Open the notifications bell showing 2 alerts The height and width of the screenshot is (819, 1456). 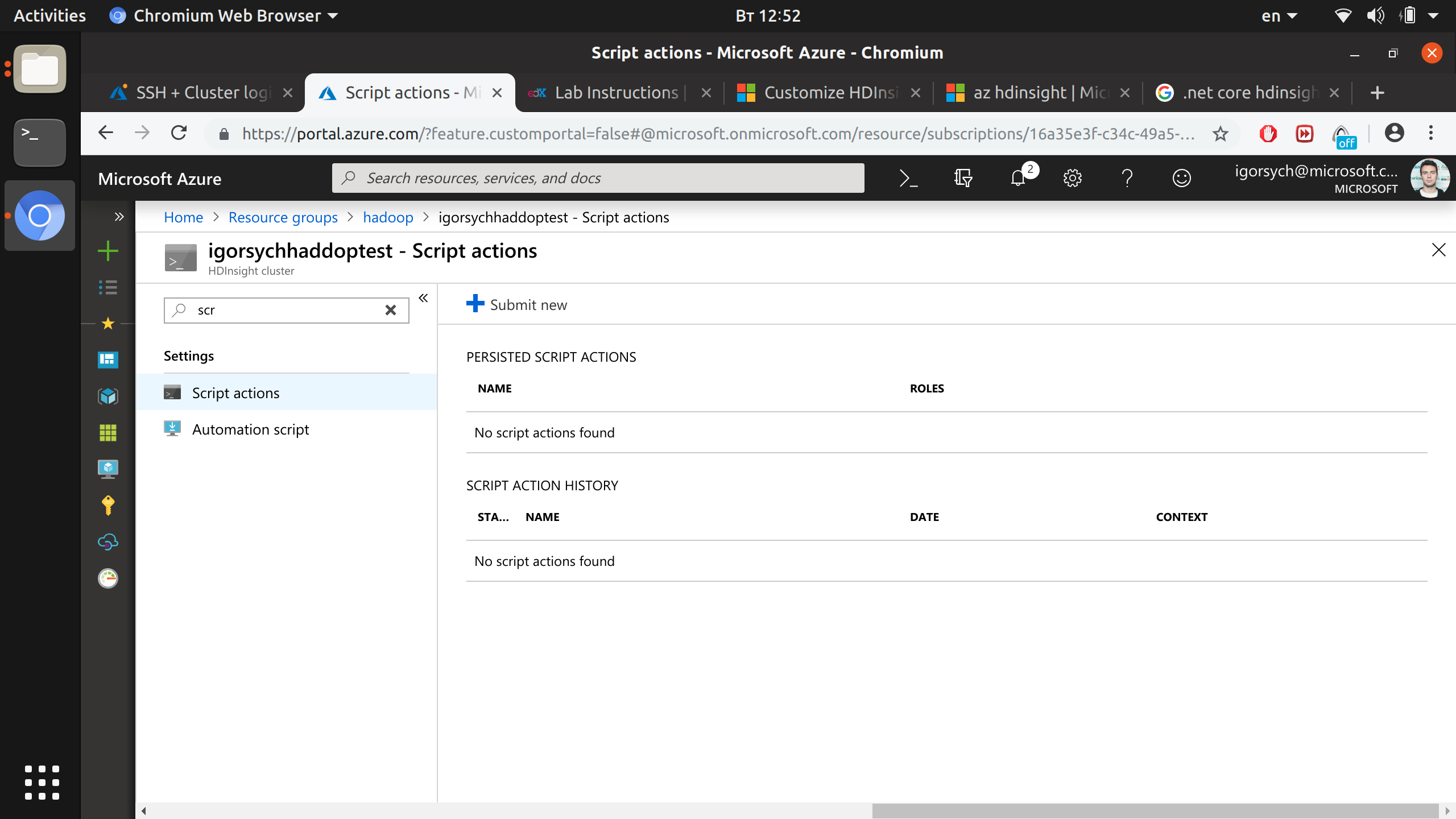coord(1019,178)
